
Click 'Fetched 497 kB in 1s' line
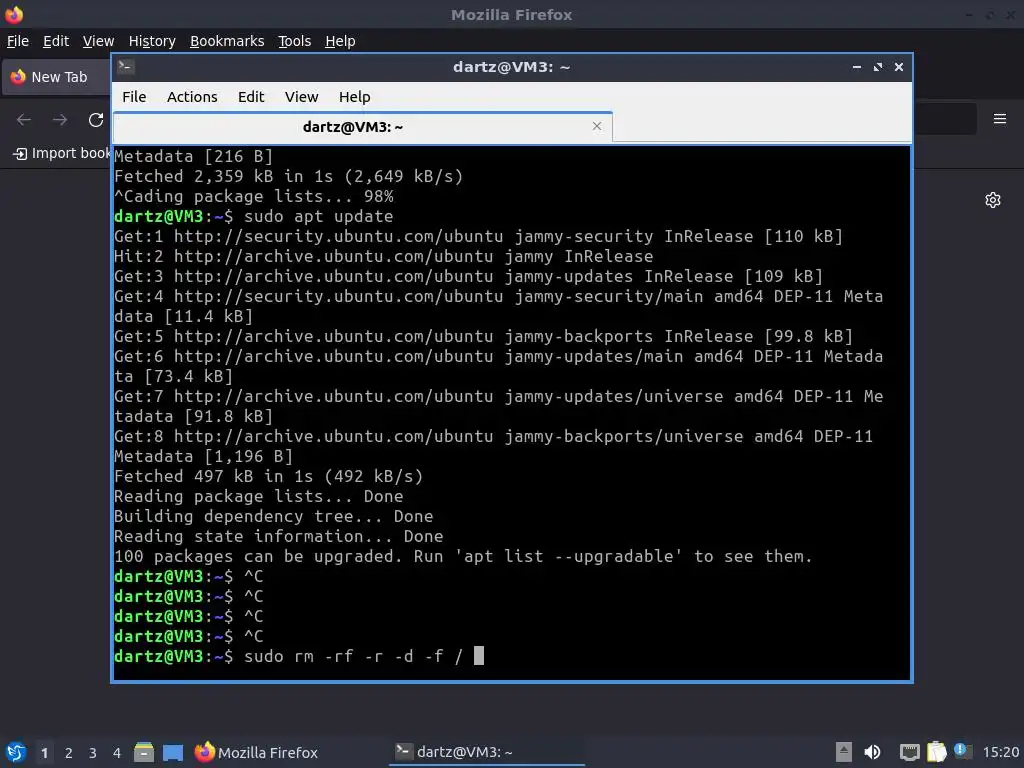pos(268,477)
